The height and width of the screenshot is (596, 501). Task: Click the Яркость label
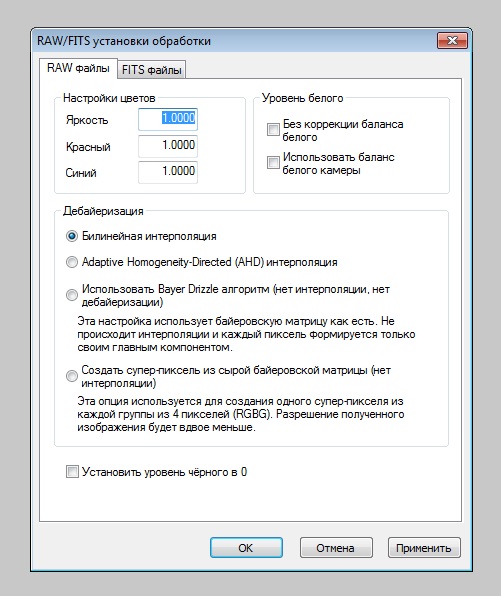pos(87,120)
